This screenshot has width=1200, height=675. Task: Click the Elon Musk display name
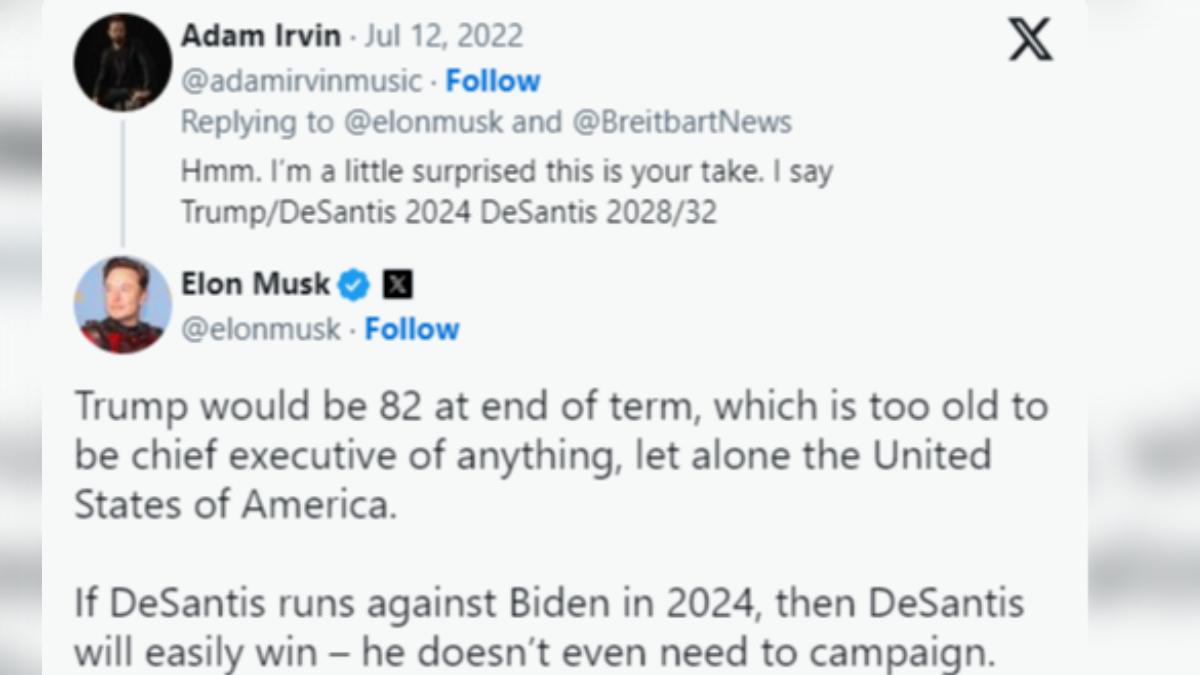(x=255, y=285)
